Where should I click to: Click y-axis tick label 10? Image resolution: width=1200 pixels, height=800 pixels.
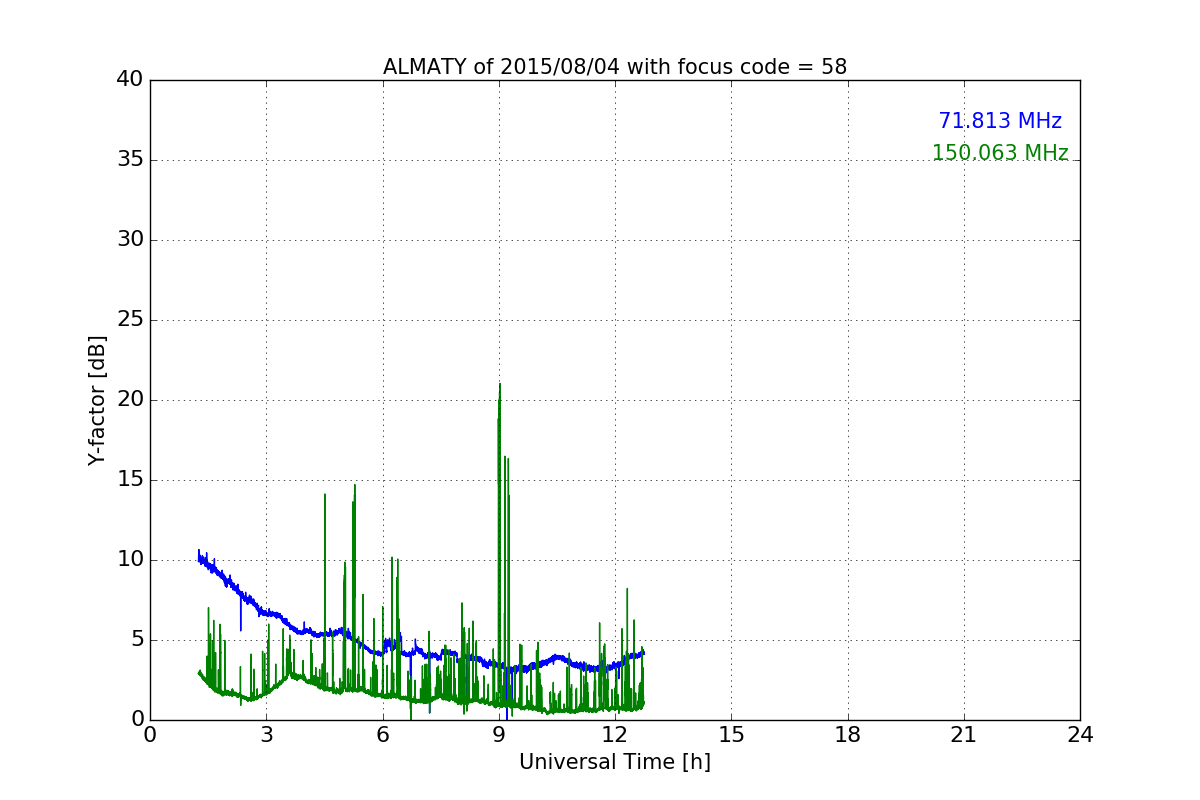point(129,560)
